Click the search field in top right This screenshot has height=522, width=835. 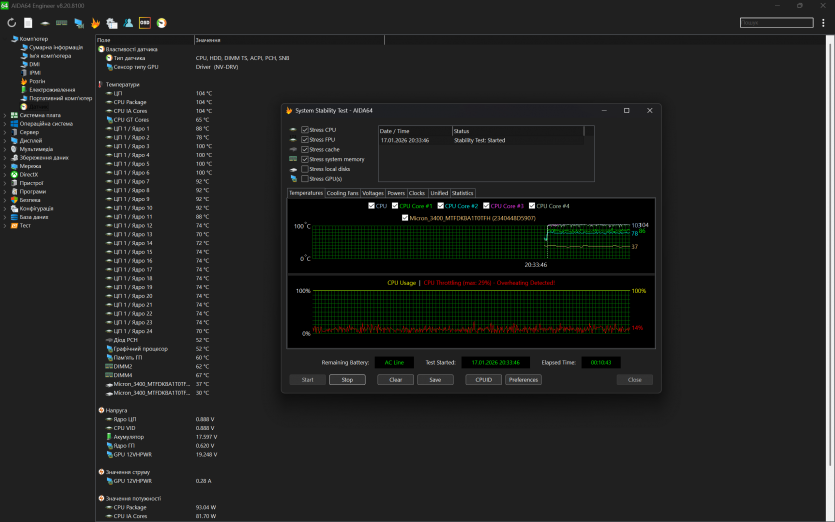(776, 22)
